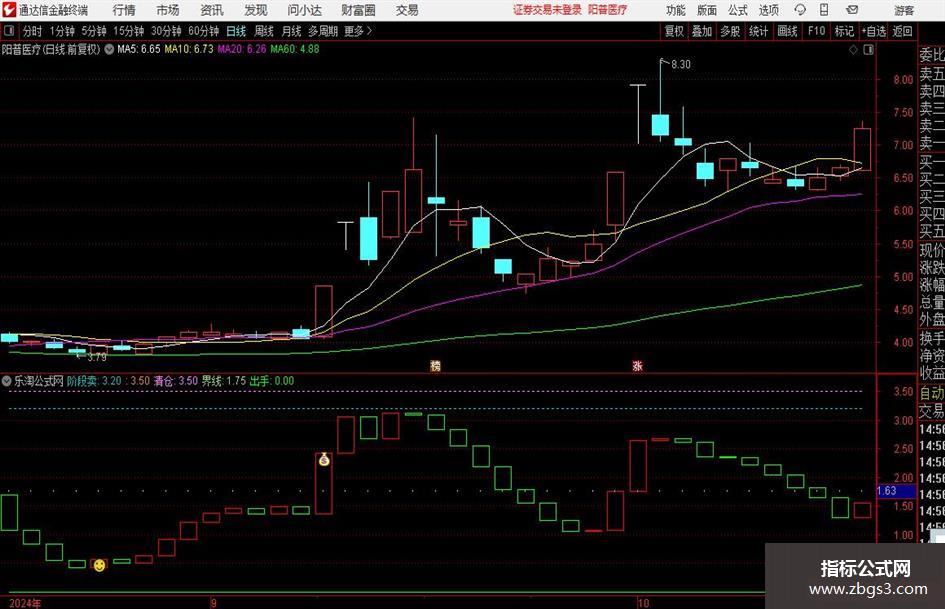Switch to the 1分钟 period tab
This screenshot has width=945, height=609.
click(62, 31)
